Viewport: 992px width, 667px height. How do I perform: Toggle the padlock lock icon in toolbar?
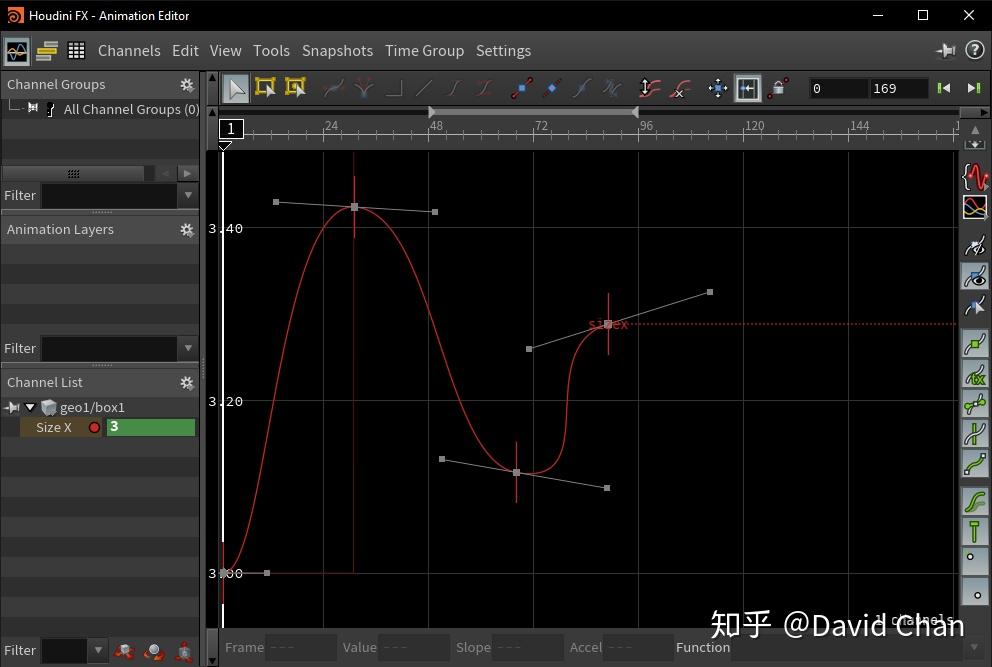[x=779, y=88]
